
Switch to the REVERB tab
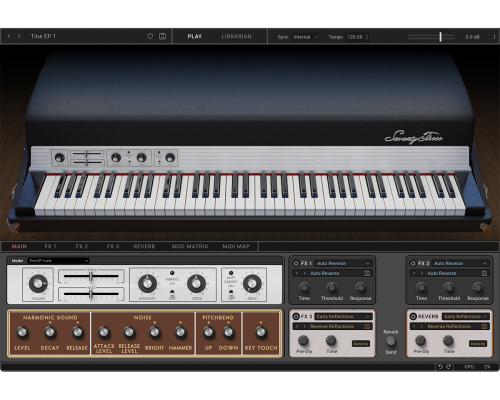[x=144, y=246]
